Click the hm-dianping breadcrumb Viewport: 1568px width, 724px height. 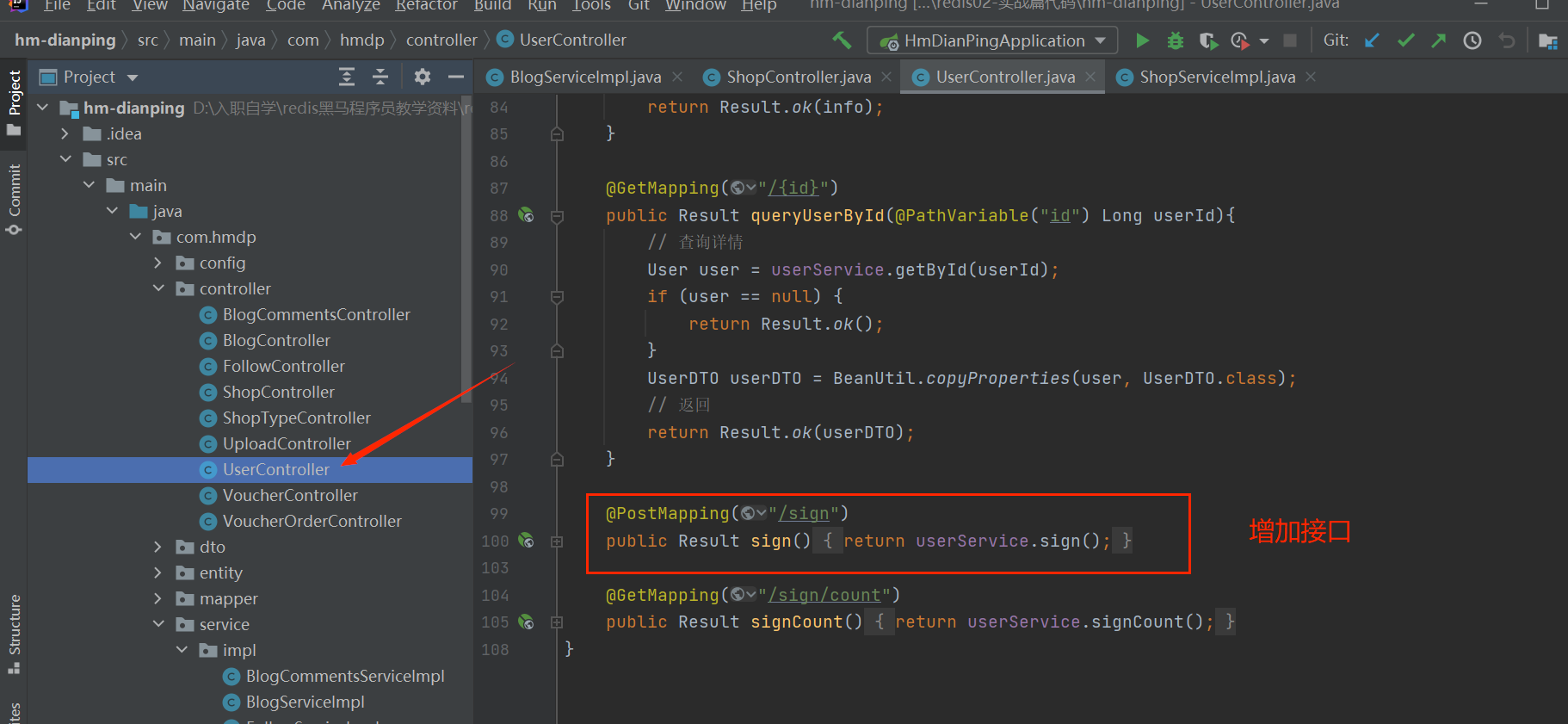pos(65,40)
